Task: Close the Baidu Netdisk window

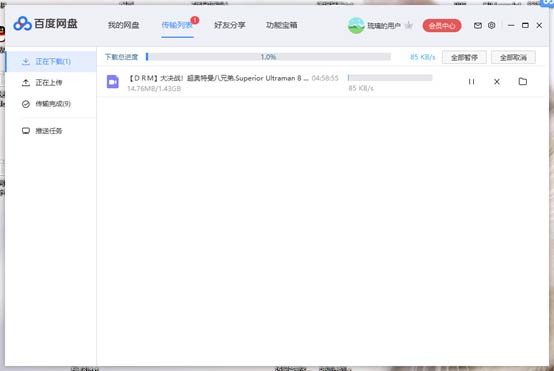Action: pyautogui.click(x=539, y=25)
